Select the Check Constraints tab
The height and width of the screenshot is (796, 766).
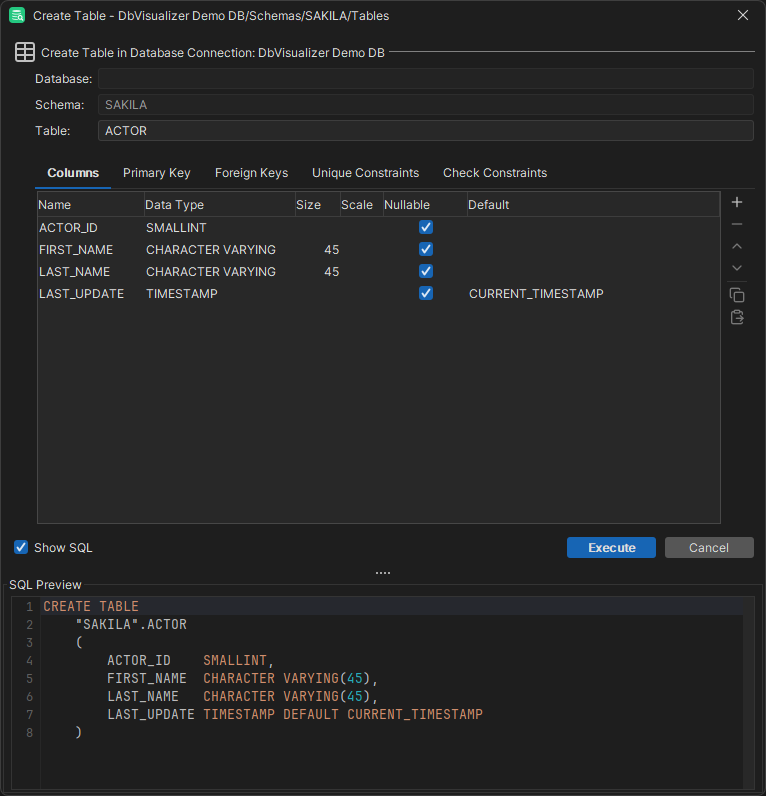tap(494, 173)
